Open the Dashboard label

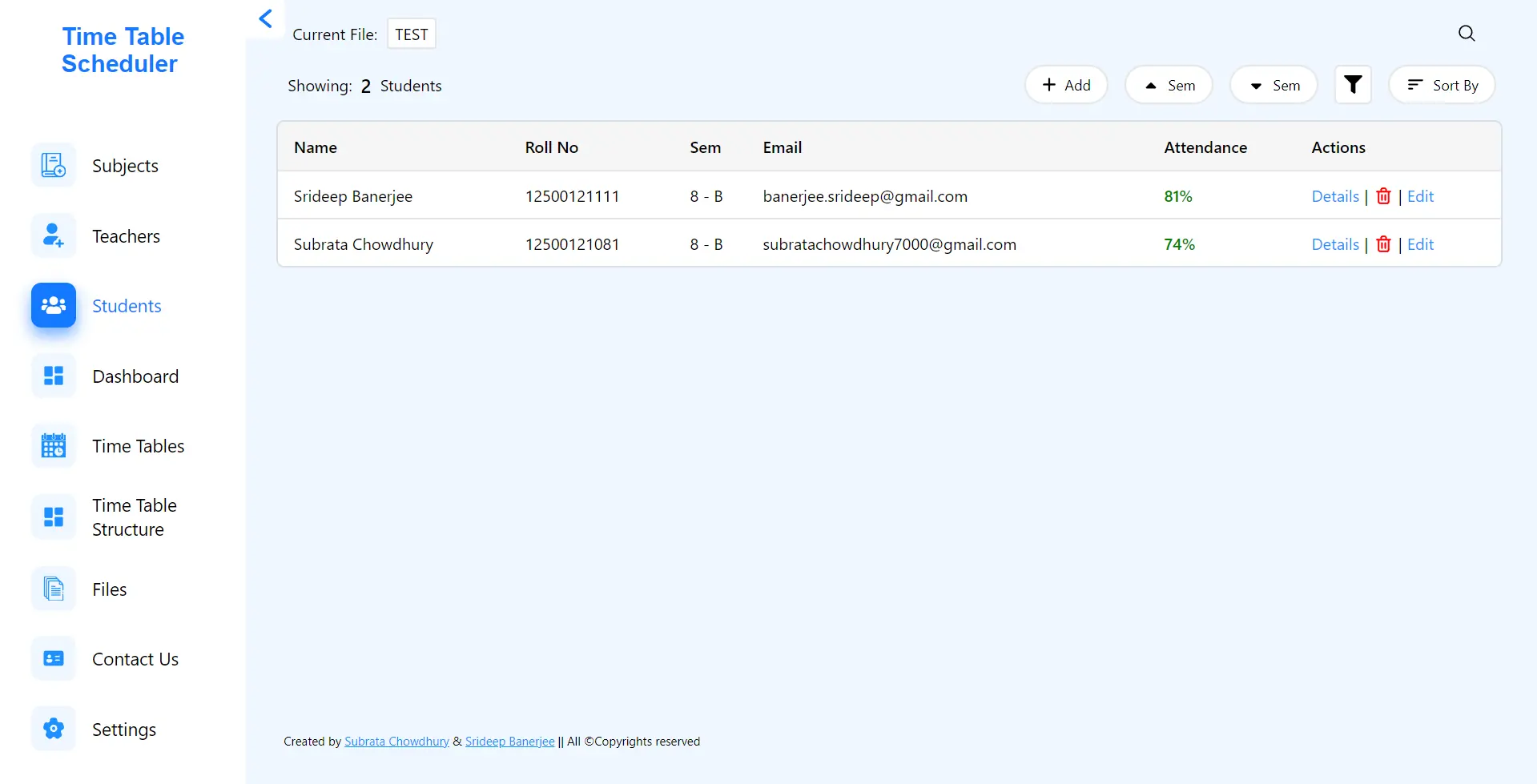tap(135, 376)
